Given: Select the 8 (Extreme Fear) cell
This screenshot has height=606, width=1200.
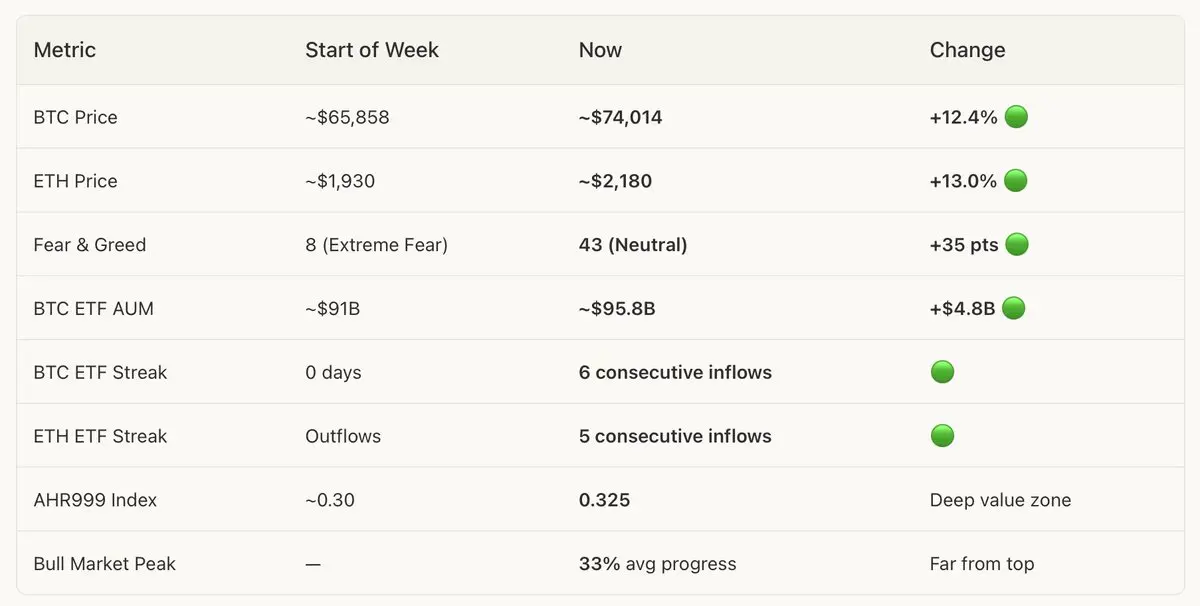Looking at the screenshot, I should point(377,245).
